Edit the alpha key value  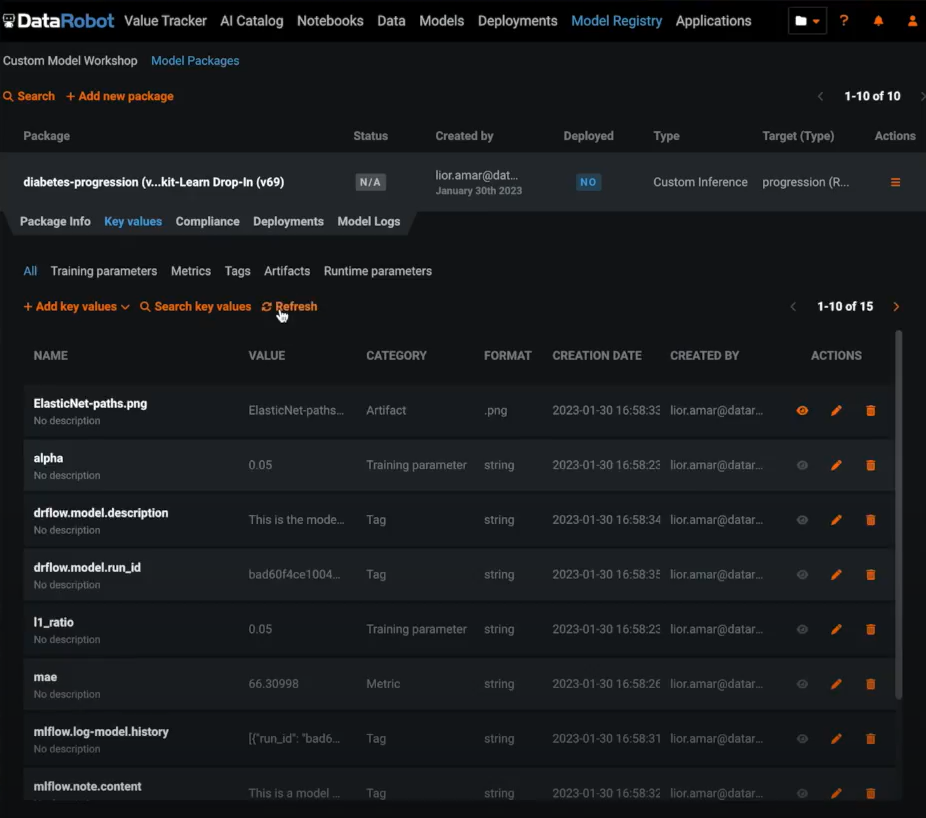836,465
